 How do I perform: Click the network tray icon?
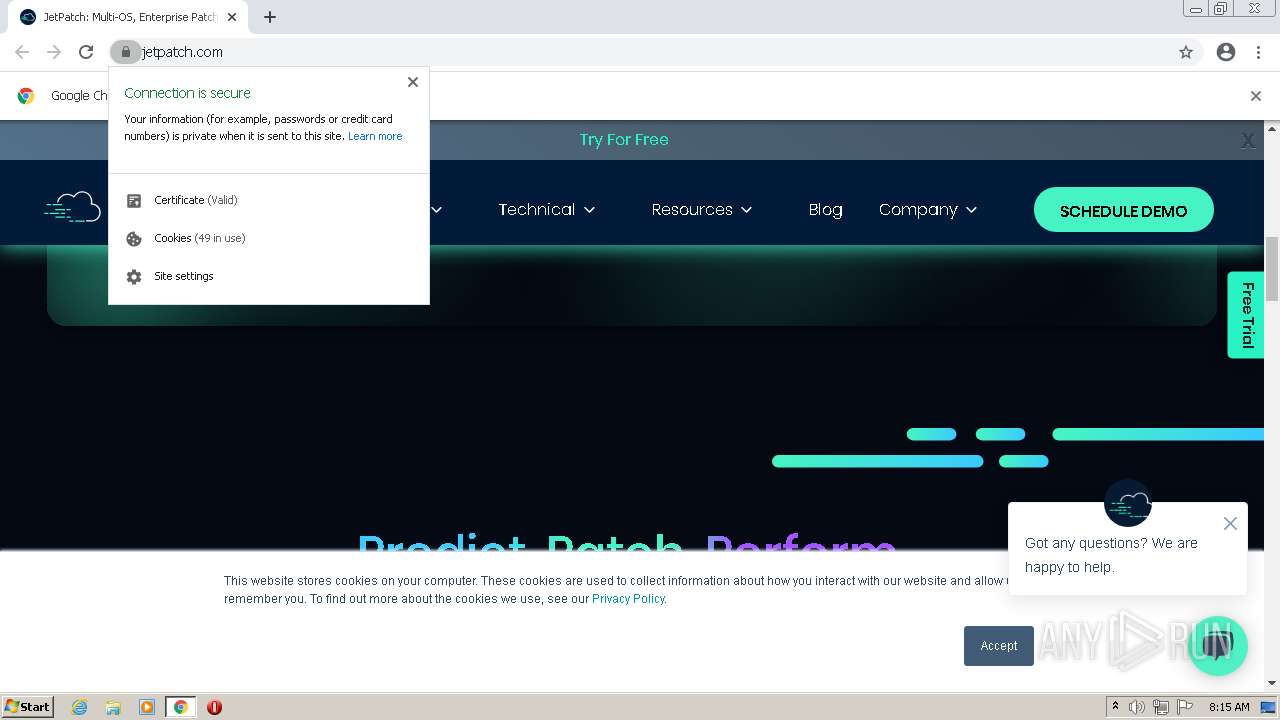tap(1160, 707)
